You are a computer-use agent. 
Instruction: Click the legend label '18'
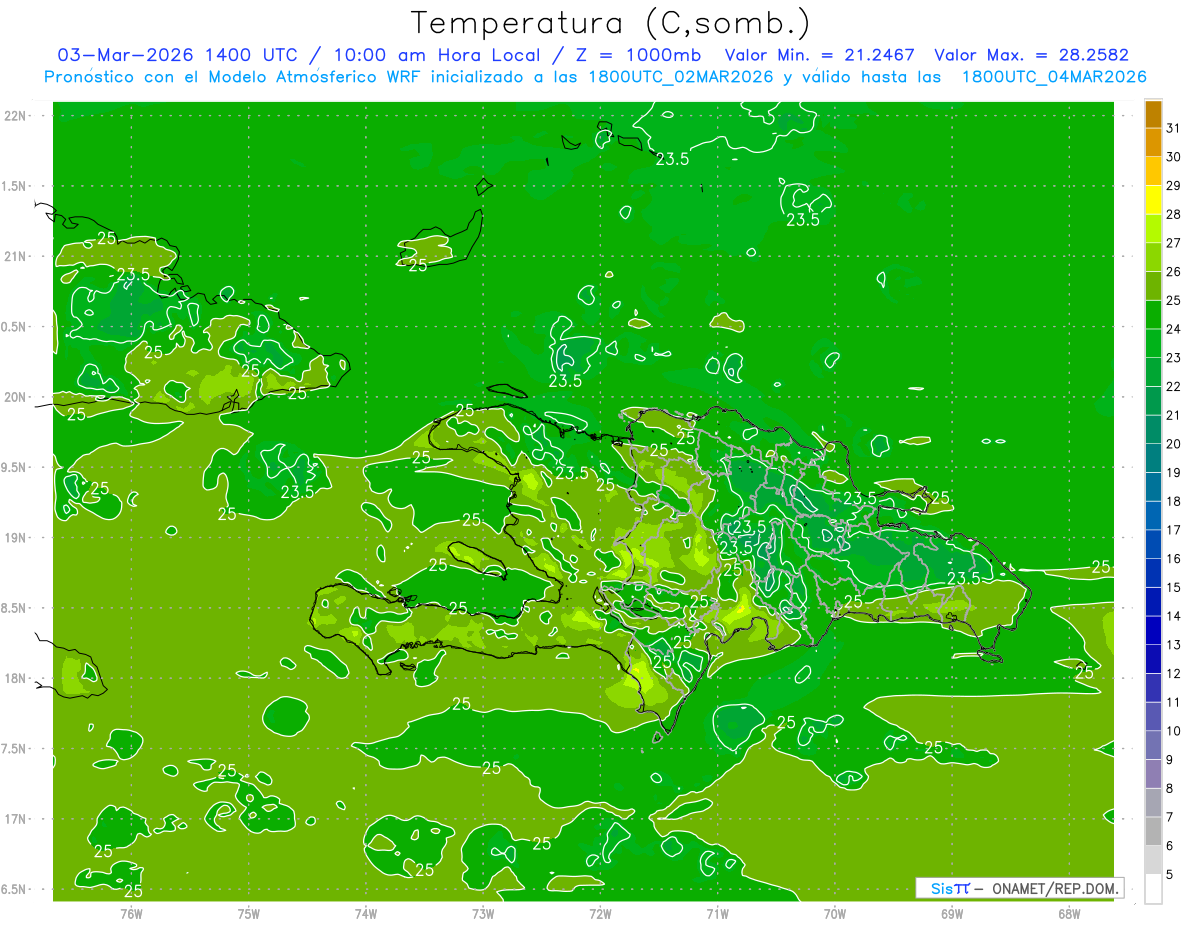coord(1173,501)
